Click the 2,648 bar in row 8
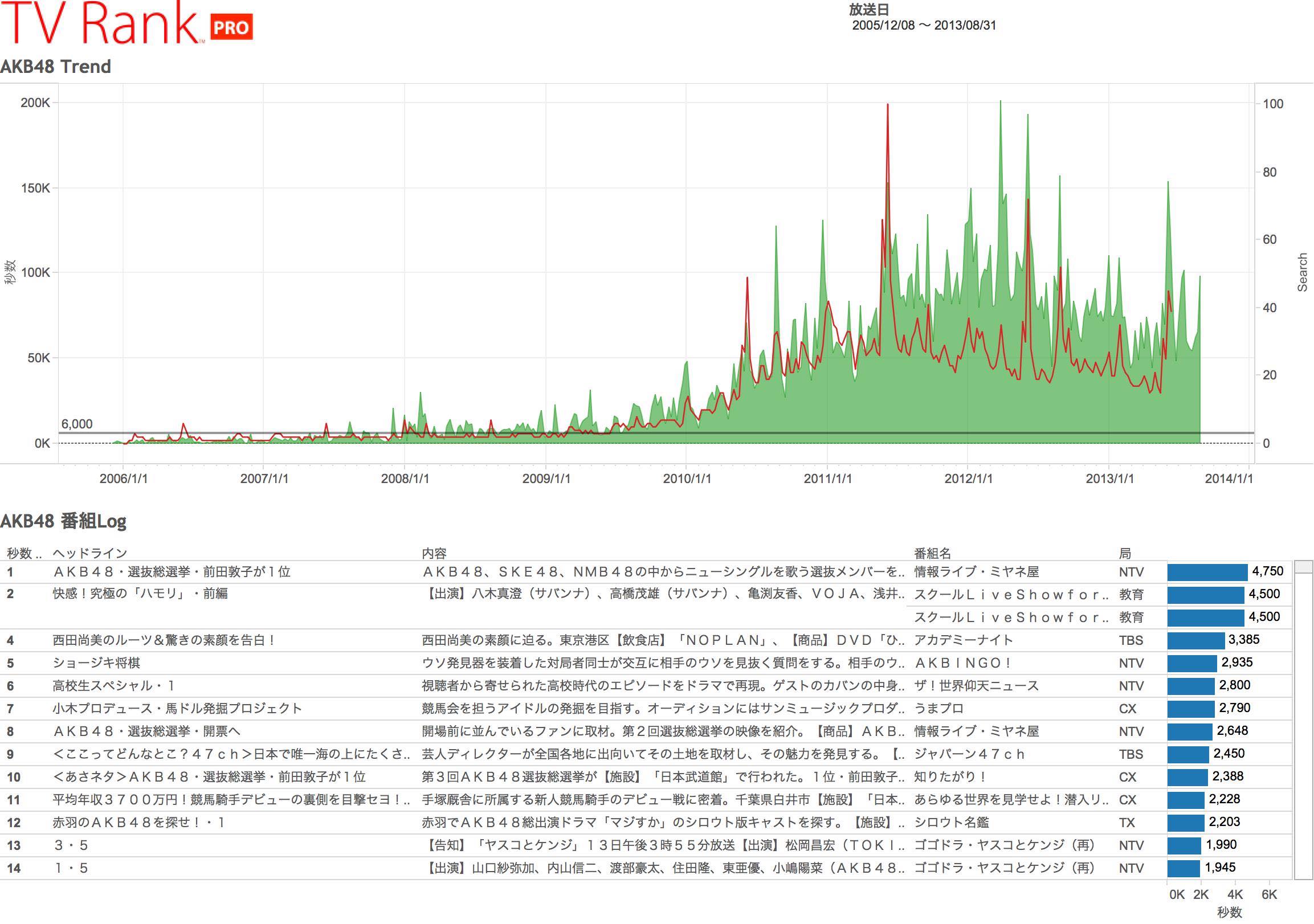The height and width of the screenshot is (924, 1314). [1190, 732]
